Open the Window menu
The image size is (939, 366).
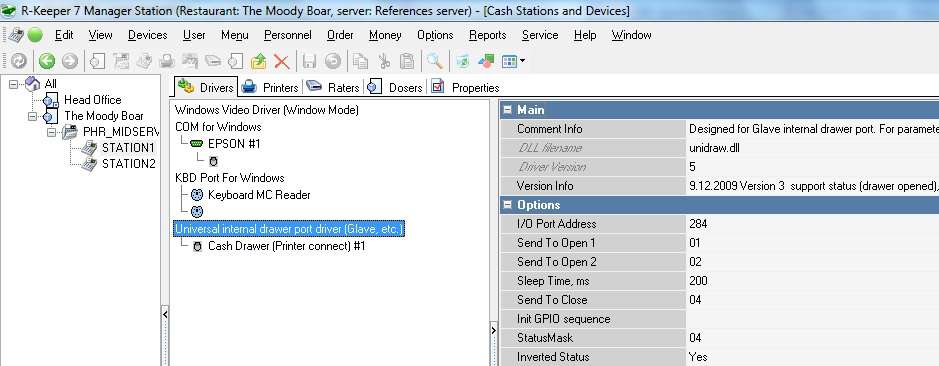pos(631,35)
